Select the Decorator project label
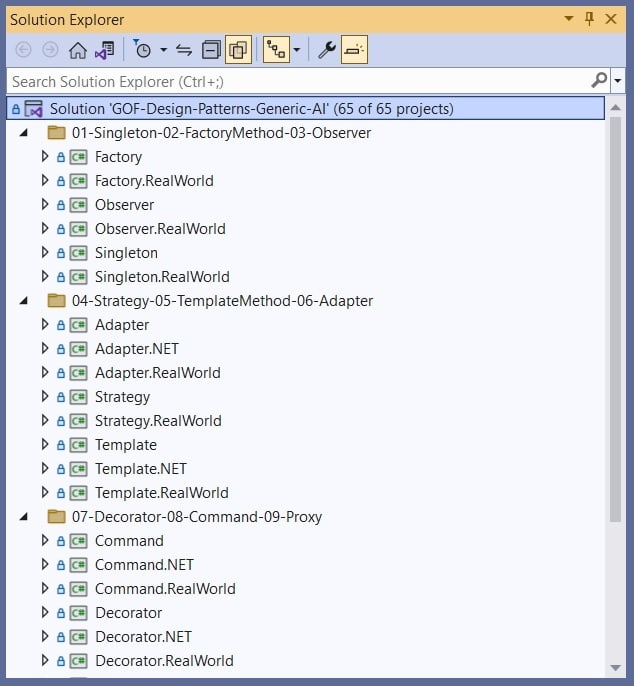 129,613
